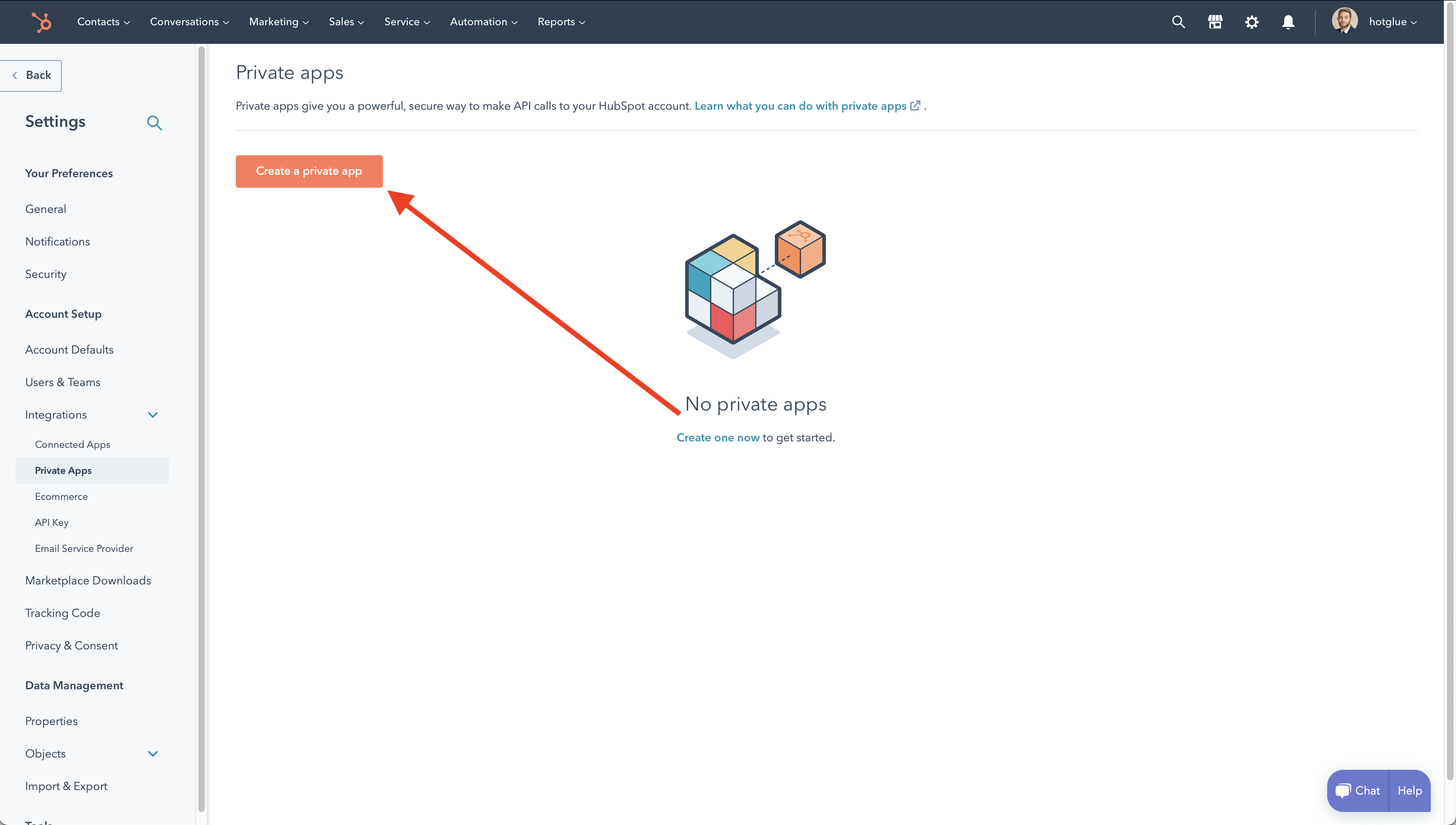The image size is (1456, 825).
Task: Click the user avatar photo
Action: (1344, 21)
